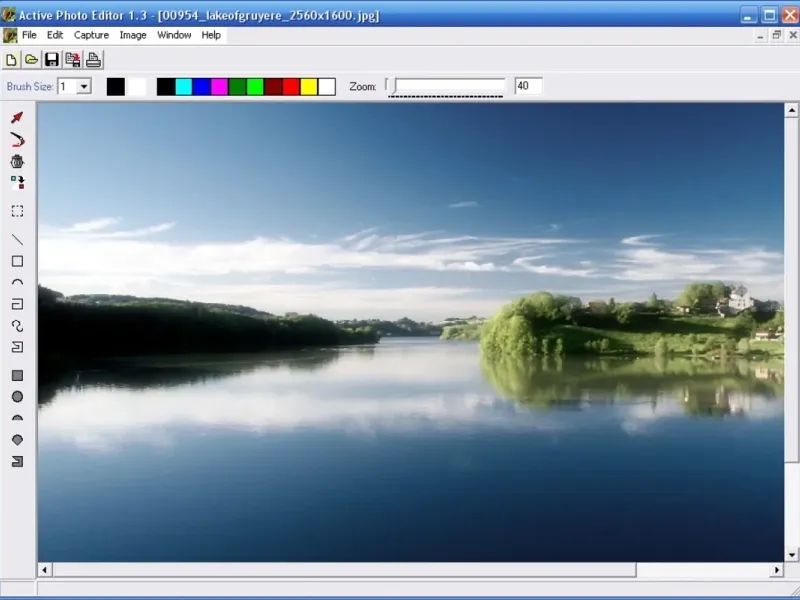Select the red arrow pointer tool
Image resolution: width=800 pixels, height=600 pixels.
(x=17, y=118)
